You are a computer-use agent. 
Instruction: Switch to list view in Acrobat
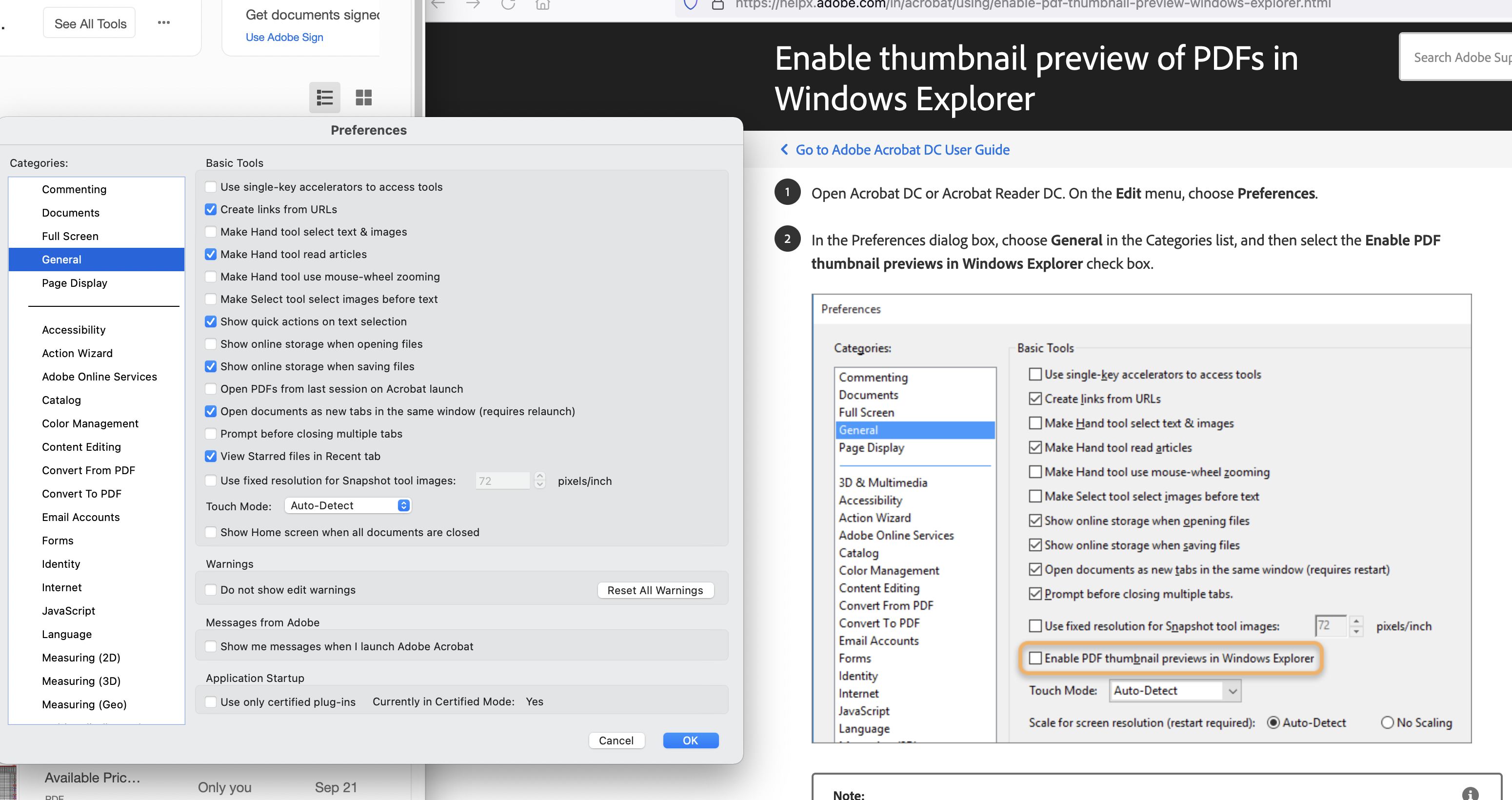(324, 98)
